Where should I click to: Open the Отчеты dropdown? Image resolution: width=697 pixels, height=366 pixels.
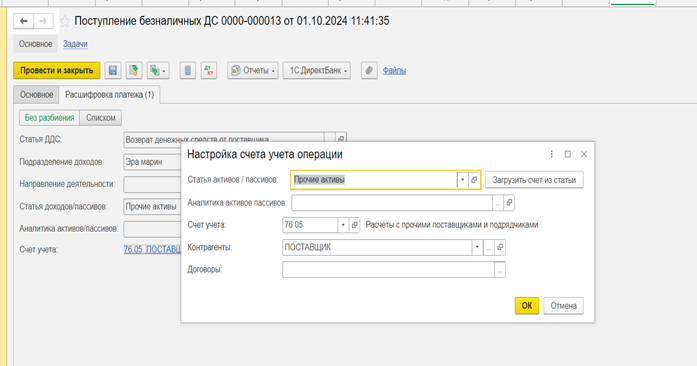pyautogui.click(x=253, y=70)
